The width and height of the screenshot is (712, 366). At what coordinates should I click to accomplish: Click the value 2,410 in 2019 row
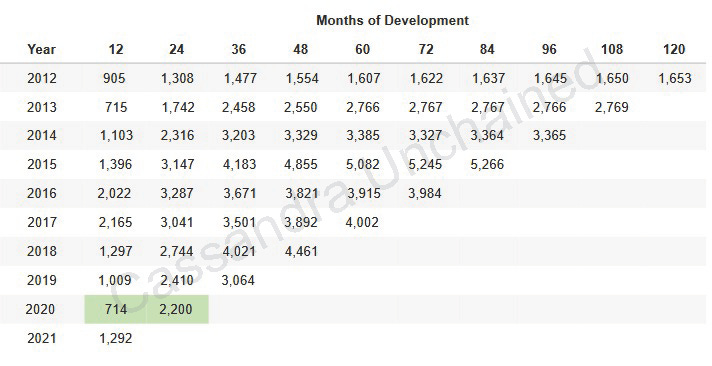tap(176, 280)
